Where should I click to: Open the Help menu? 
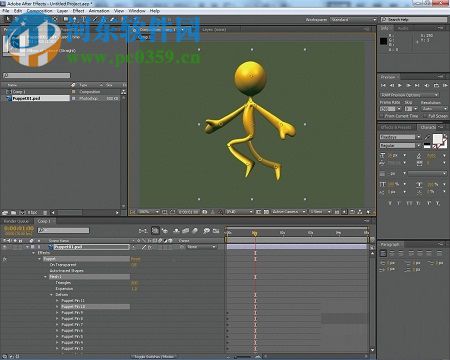pyautogui.click(x=155, y=11)
